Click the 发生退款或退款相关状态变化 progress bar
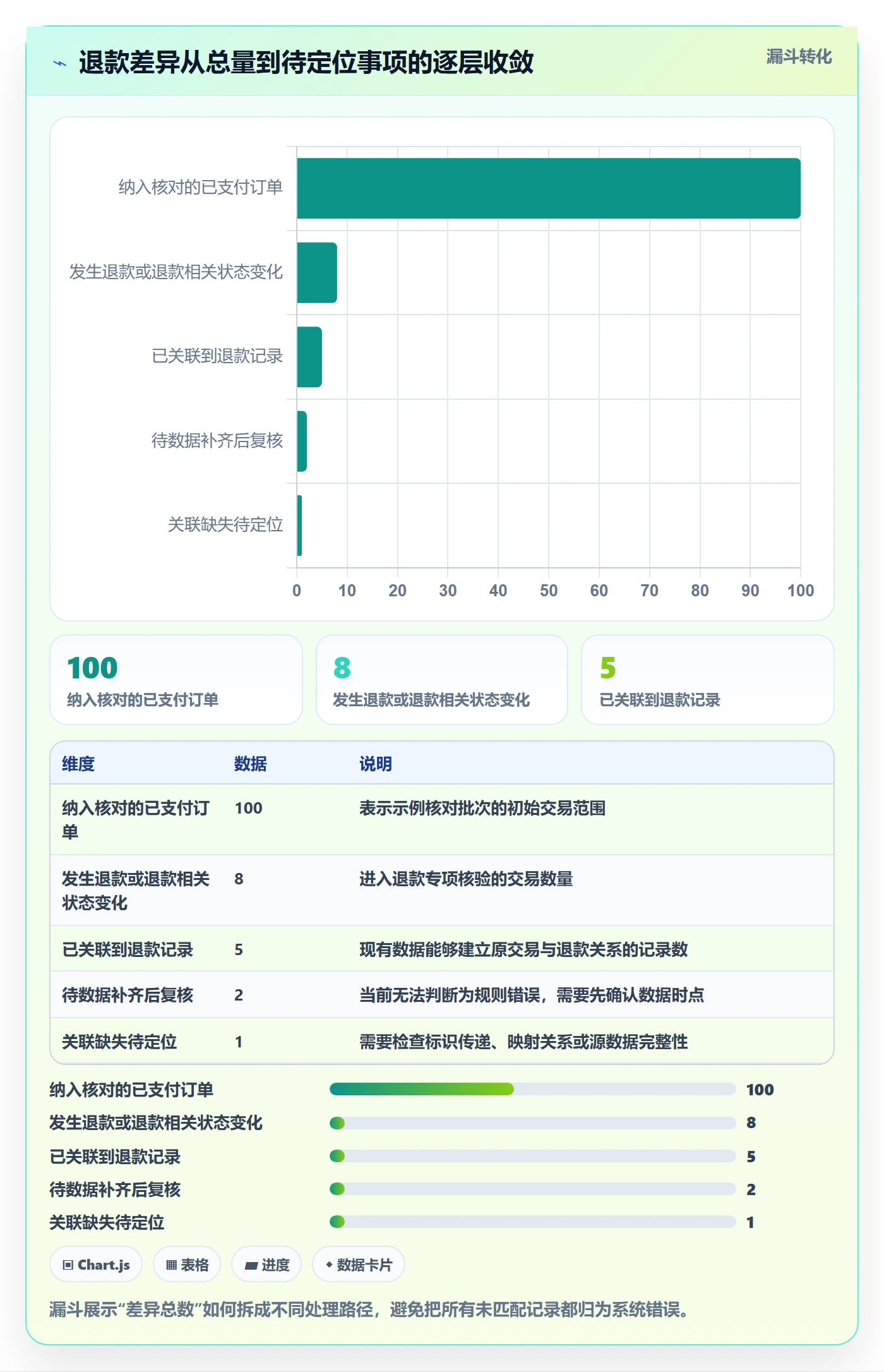 (533, 1122)
